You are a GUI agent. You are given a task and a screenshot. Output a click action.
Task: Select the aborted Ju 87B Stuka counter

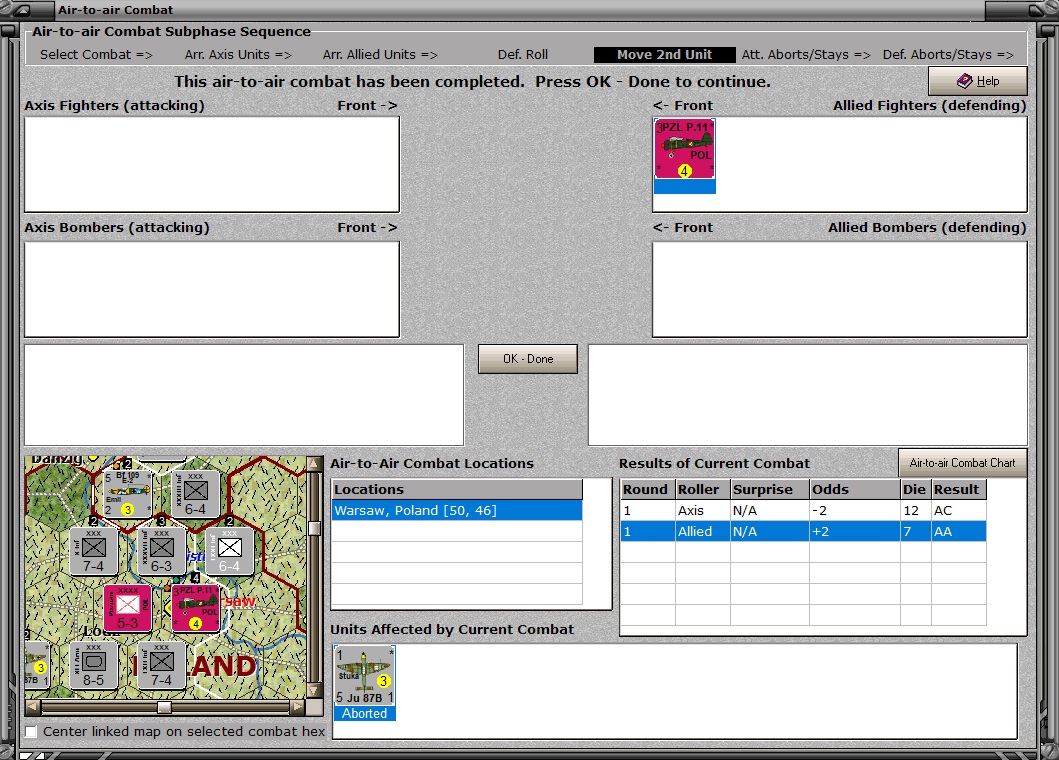click(x=365, y=676)
